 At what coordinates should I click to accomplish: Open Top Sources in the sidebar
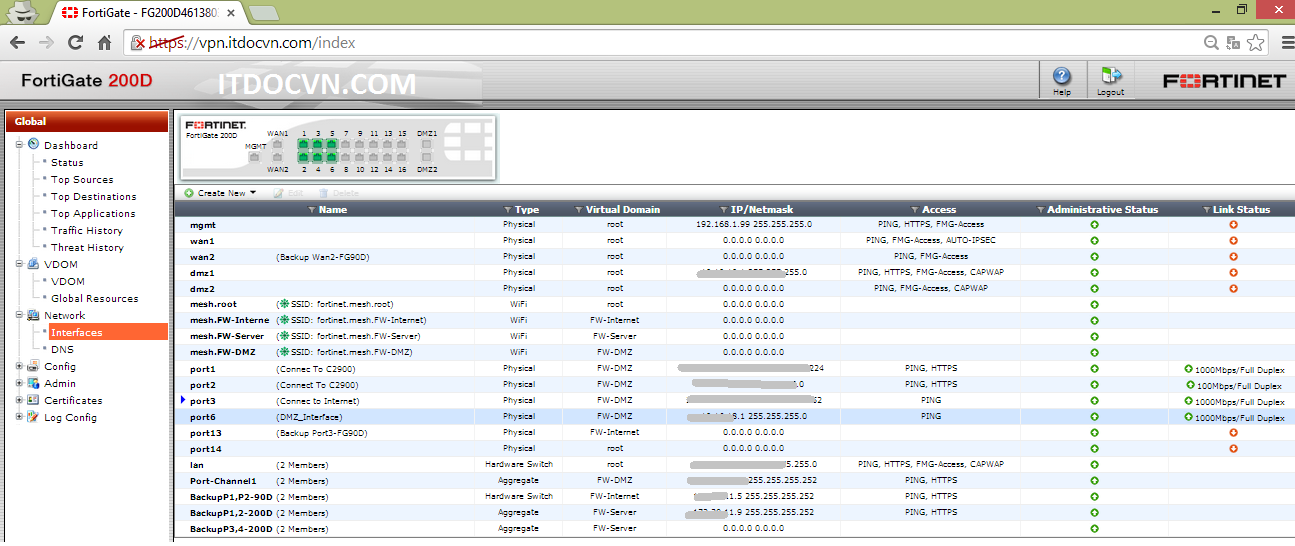tap(82, 180)
